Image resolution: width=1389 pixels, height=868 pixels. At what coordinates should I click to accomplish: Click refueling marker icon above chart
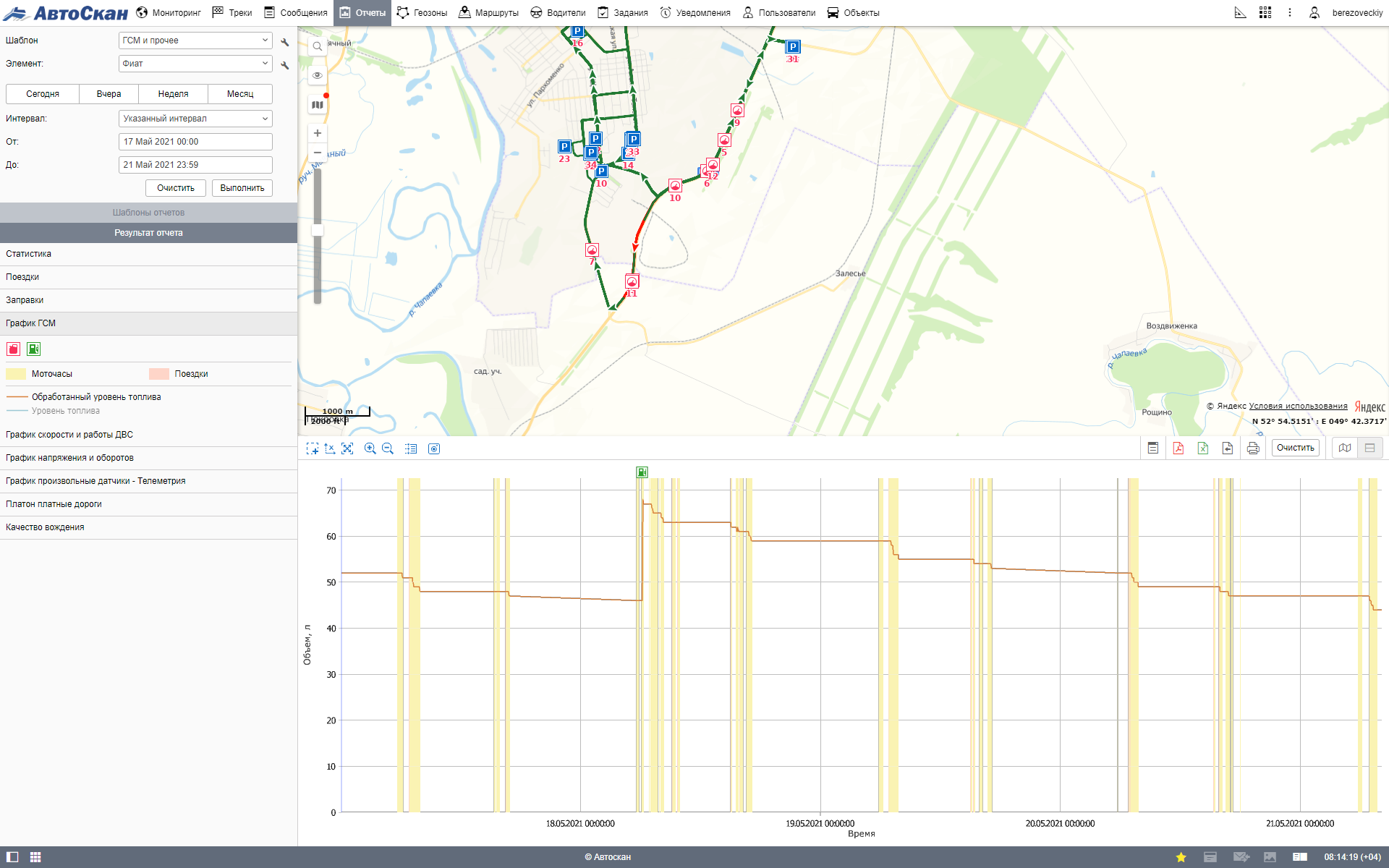pos(642,472)
